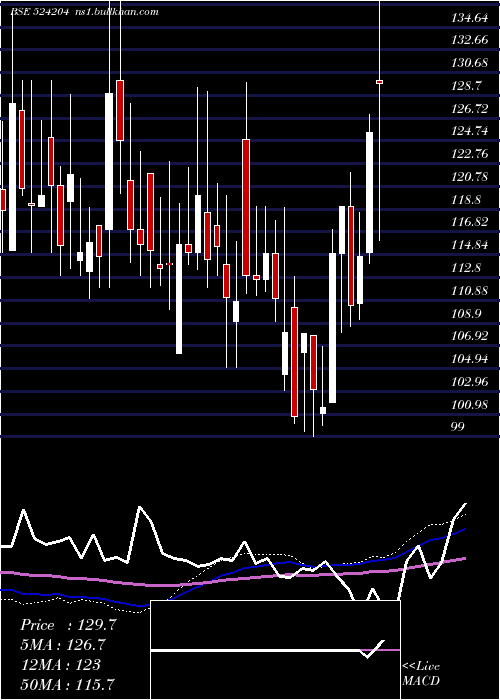The height and width of the screenshot is (700, 500).
Task: Click the latest small red candle near 128.7
Action: 379,82
